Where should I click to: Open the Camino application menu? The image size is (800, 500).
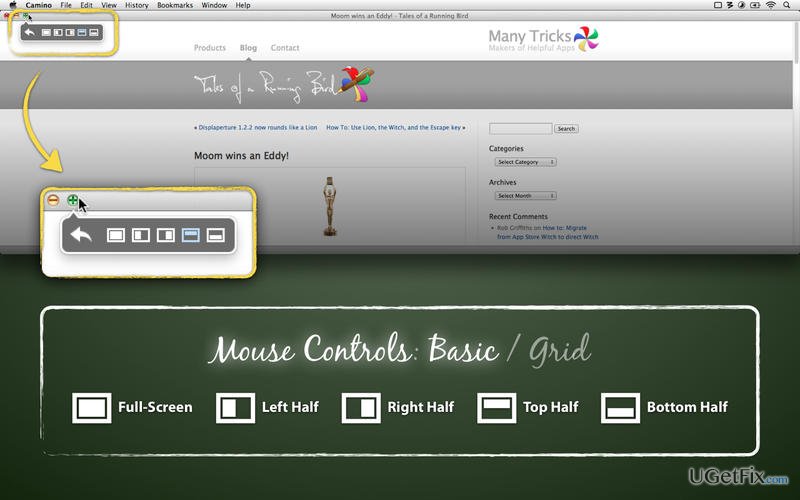[x=39, y=5]
